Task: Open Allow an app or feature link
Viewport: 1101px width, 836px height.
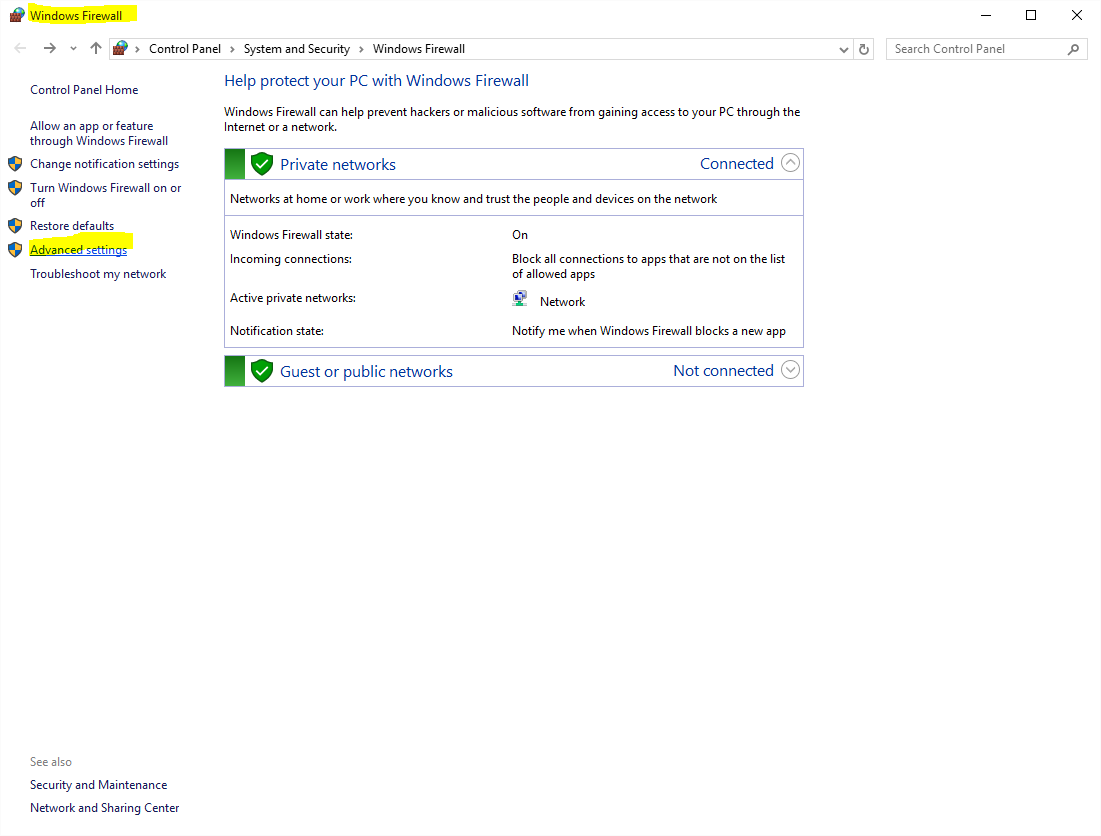Action: click(99, 133)
